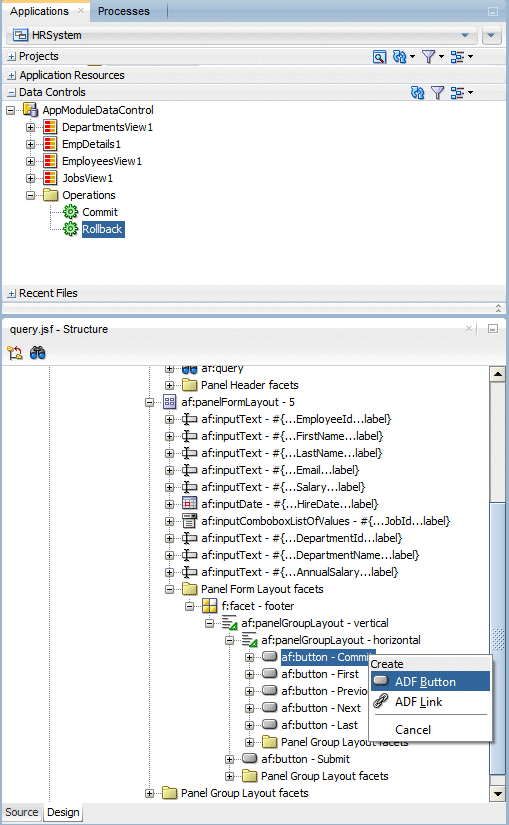Click the binoculars find icon in Structure
Viewport: 509px width, 825px height.
pos(37,353)
